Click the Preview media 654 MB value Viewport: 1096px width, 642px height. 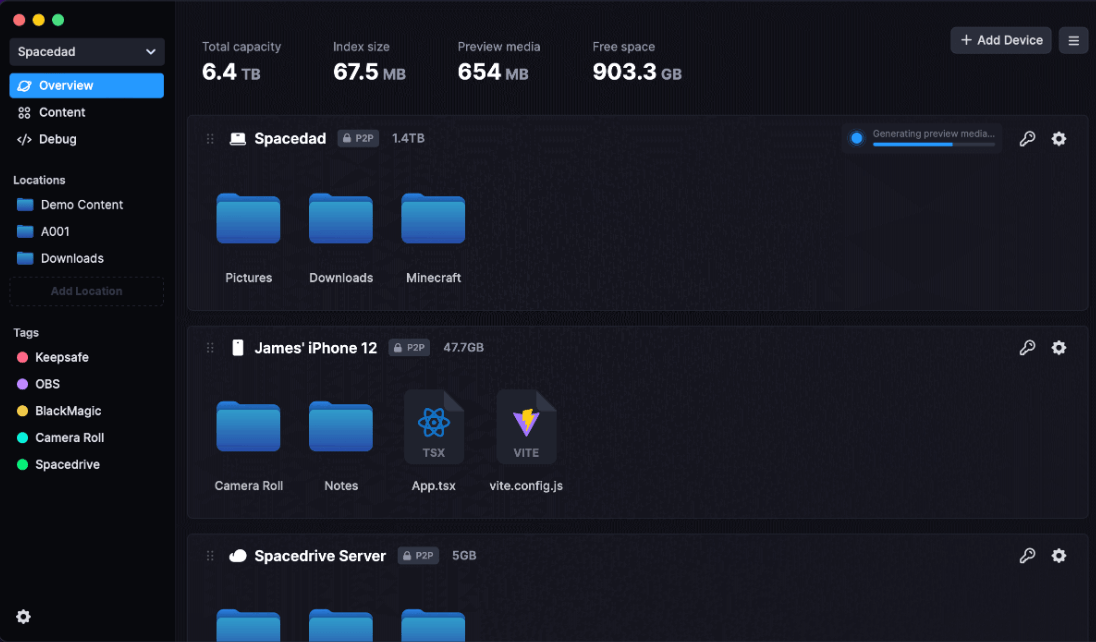tap(493, 72)
